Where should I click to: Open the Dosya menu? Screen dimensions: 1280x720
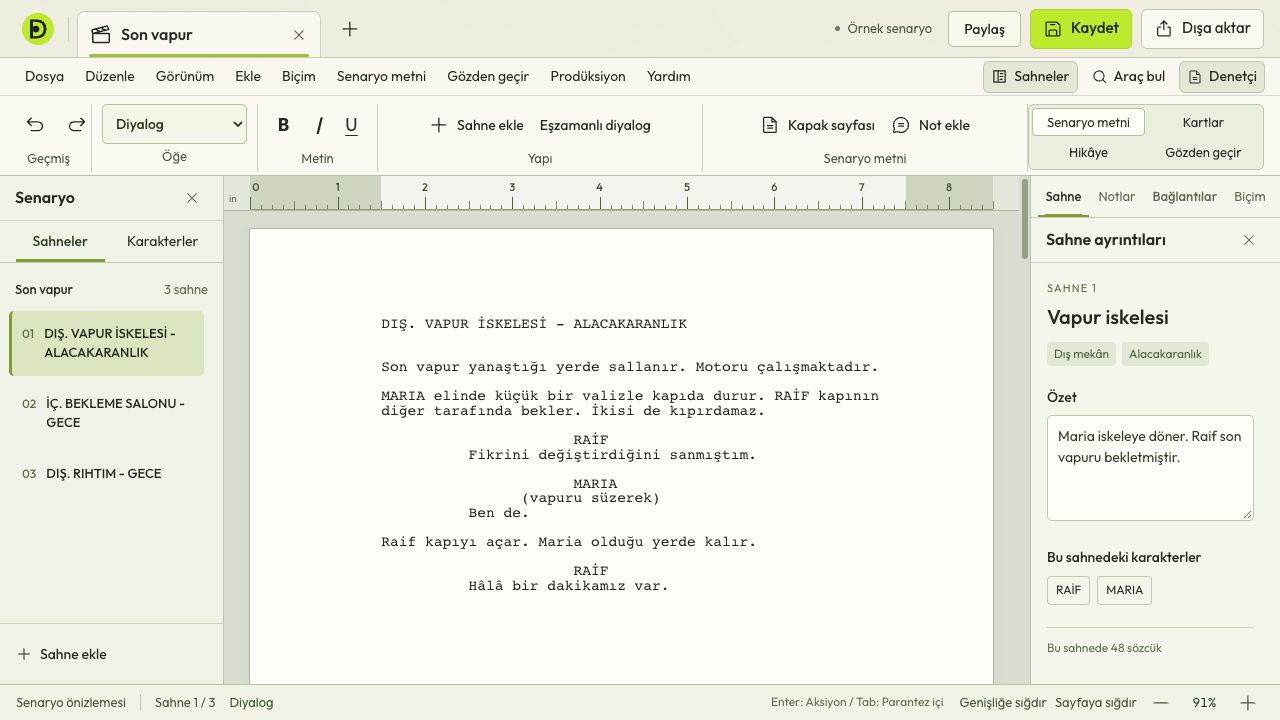pos(44,76)
